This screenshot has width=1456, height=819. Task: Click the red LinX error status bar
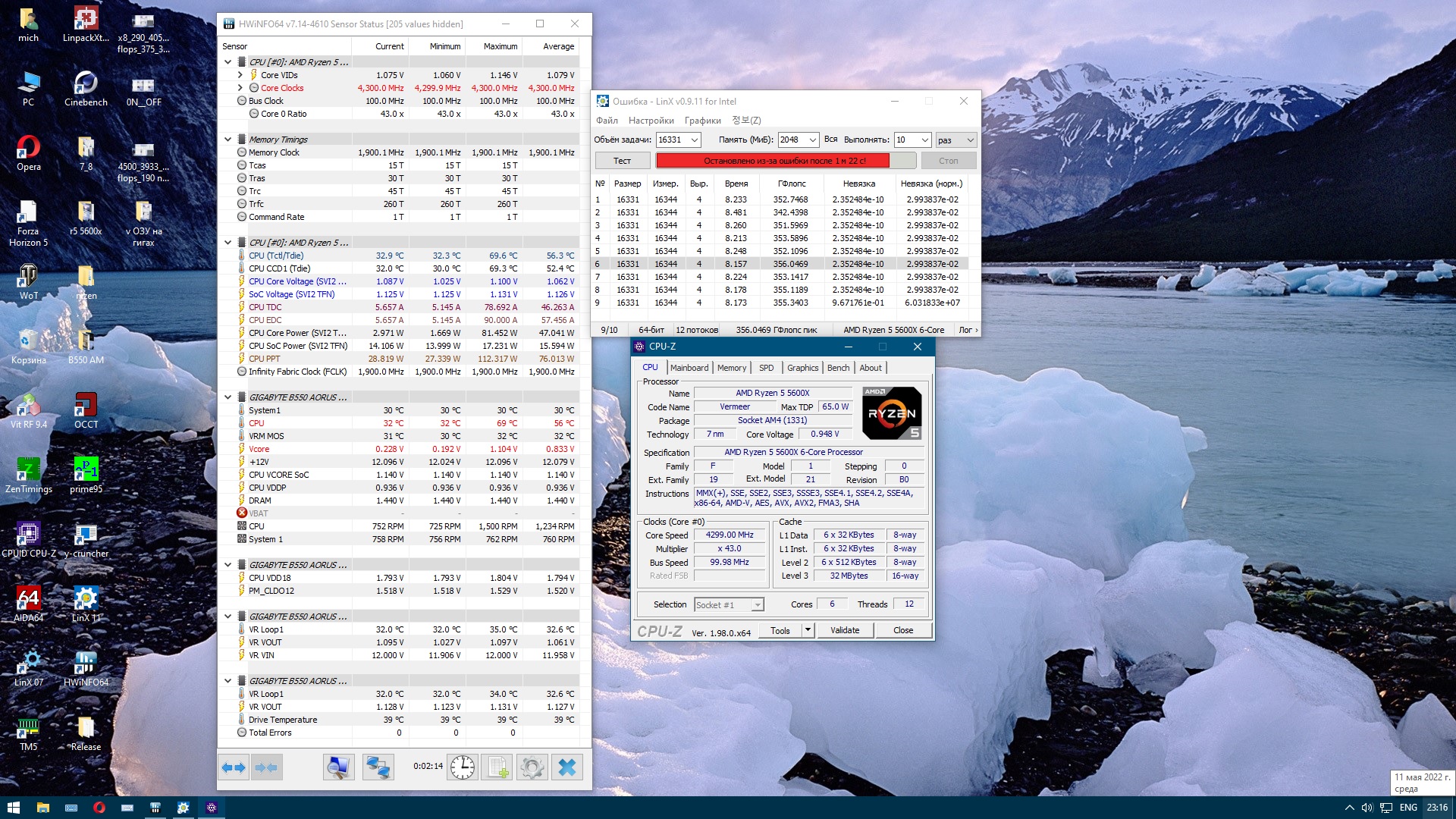pos(772,161)
